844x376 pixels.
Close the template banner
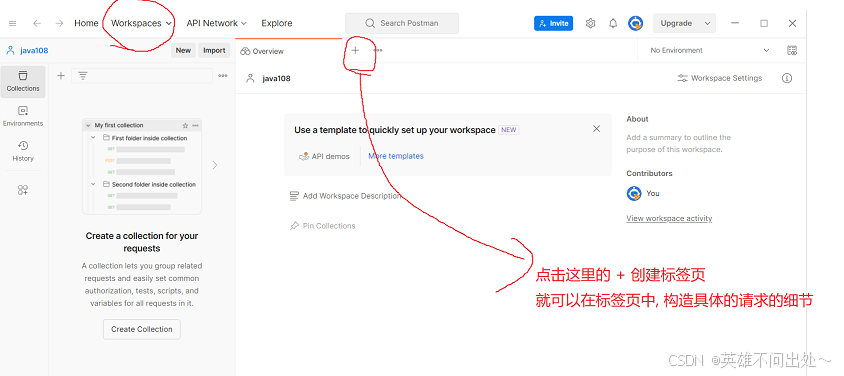pos(596,129)
